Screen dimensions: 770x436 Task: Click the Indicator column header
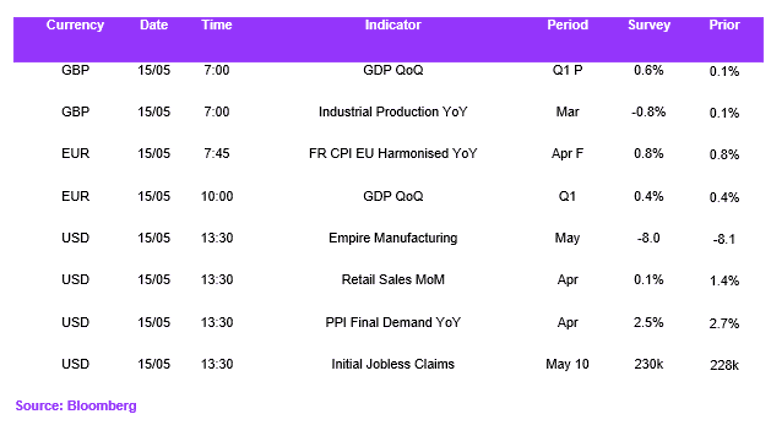click(x=393, y=25)
